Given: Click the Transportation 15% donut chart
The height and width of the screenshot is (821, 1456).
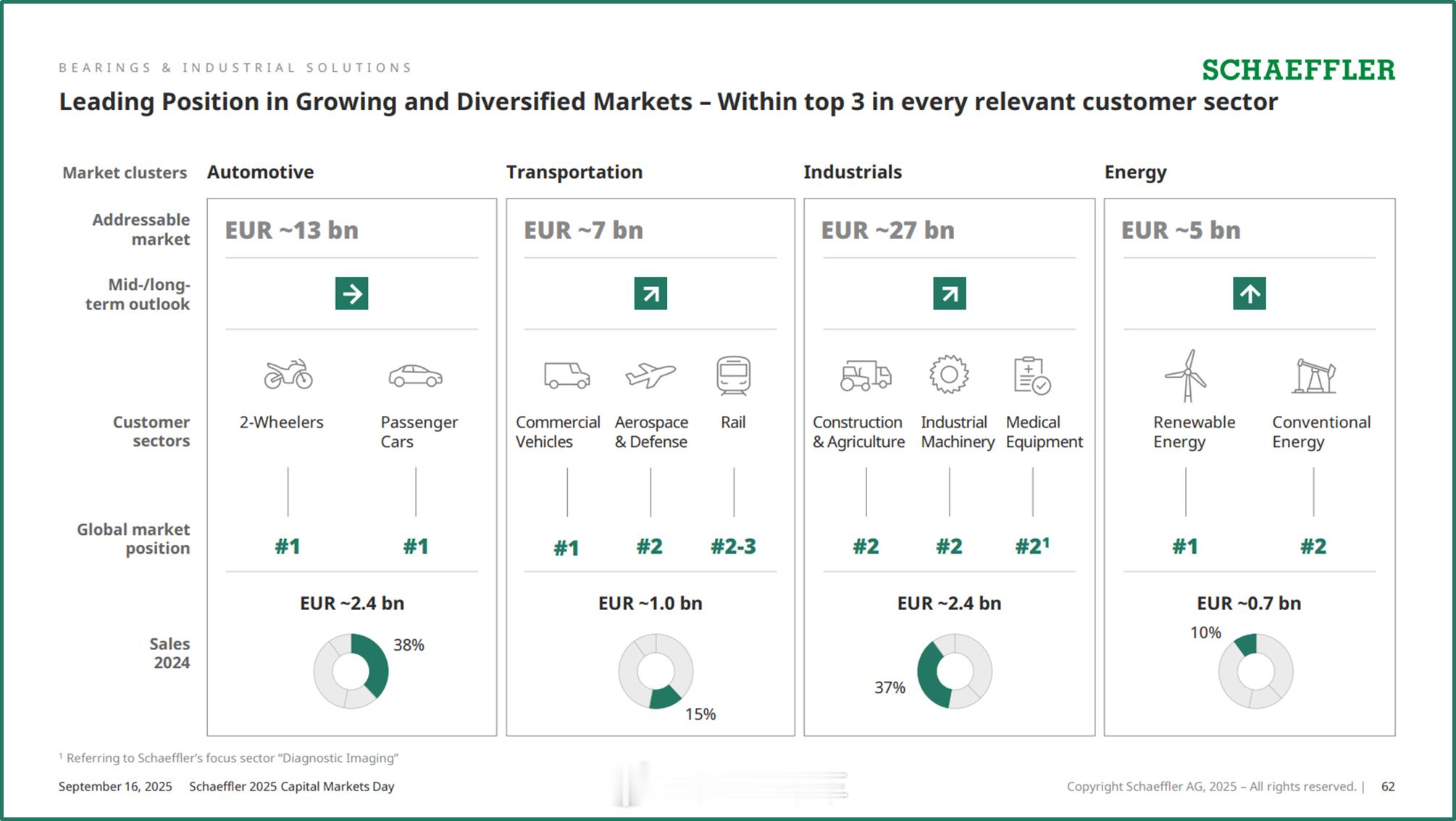Looking at the screenshot, I should [656, 671].
